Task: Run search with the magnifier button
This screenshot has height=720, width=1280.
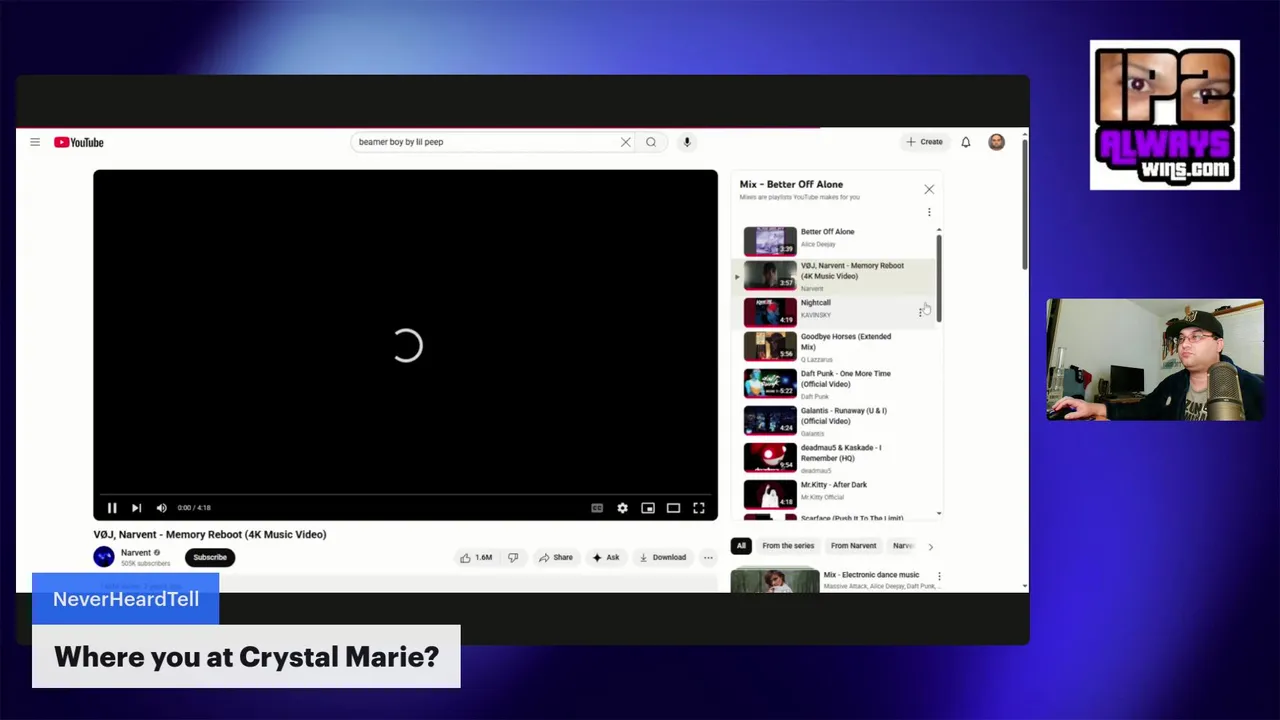Action: [651, 142]
